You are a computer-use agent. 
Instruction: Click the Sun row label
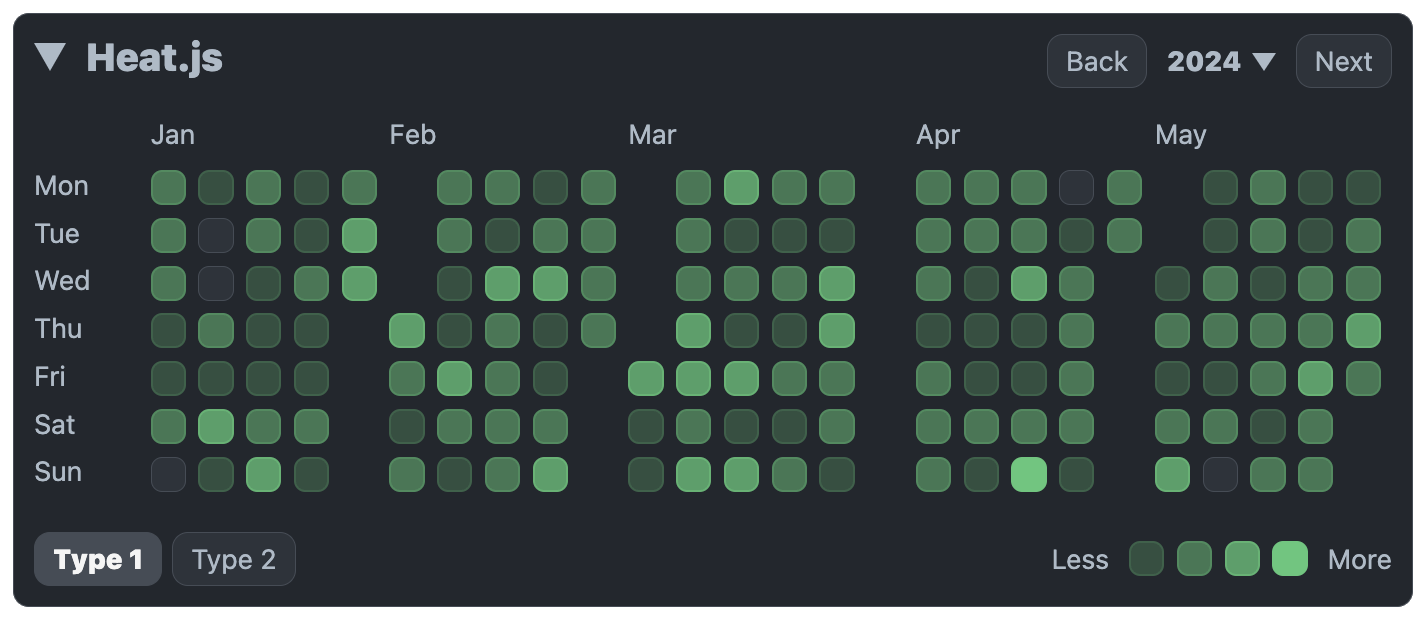[58, 472]
